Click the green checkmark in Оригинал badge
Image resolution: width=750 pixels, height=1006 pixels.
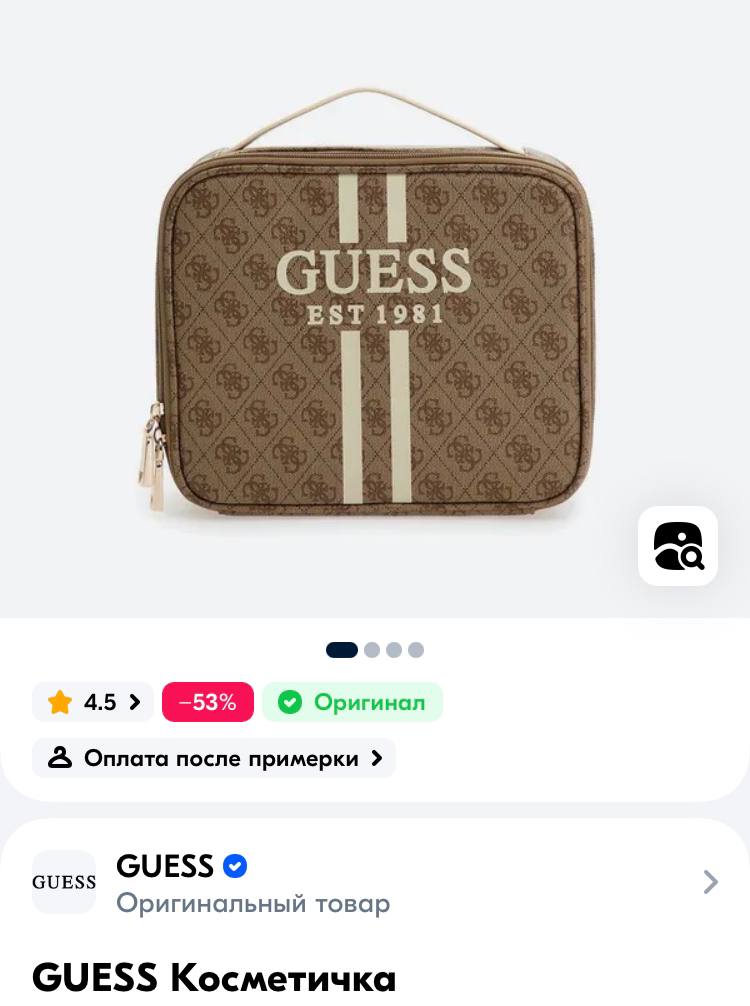[x=289, y=702]
